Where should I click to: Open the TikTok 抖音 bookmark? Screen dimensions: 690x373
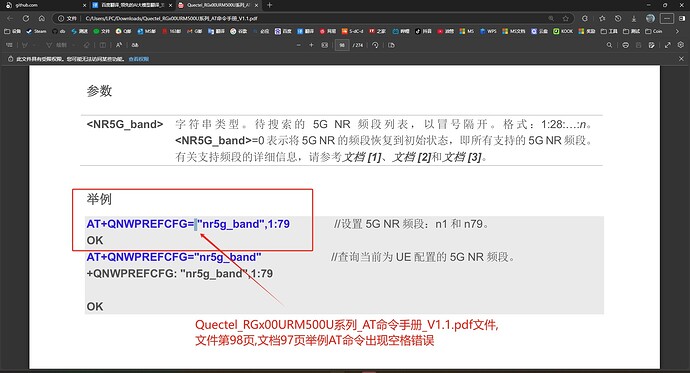point(423,31)
